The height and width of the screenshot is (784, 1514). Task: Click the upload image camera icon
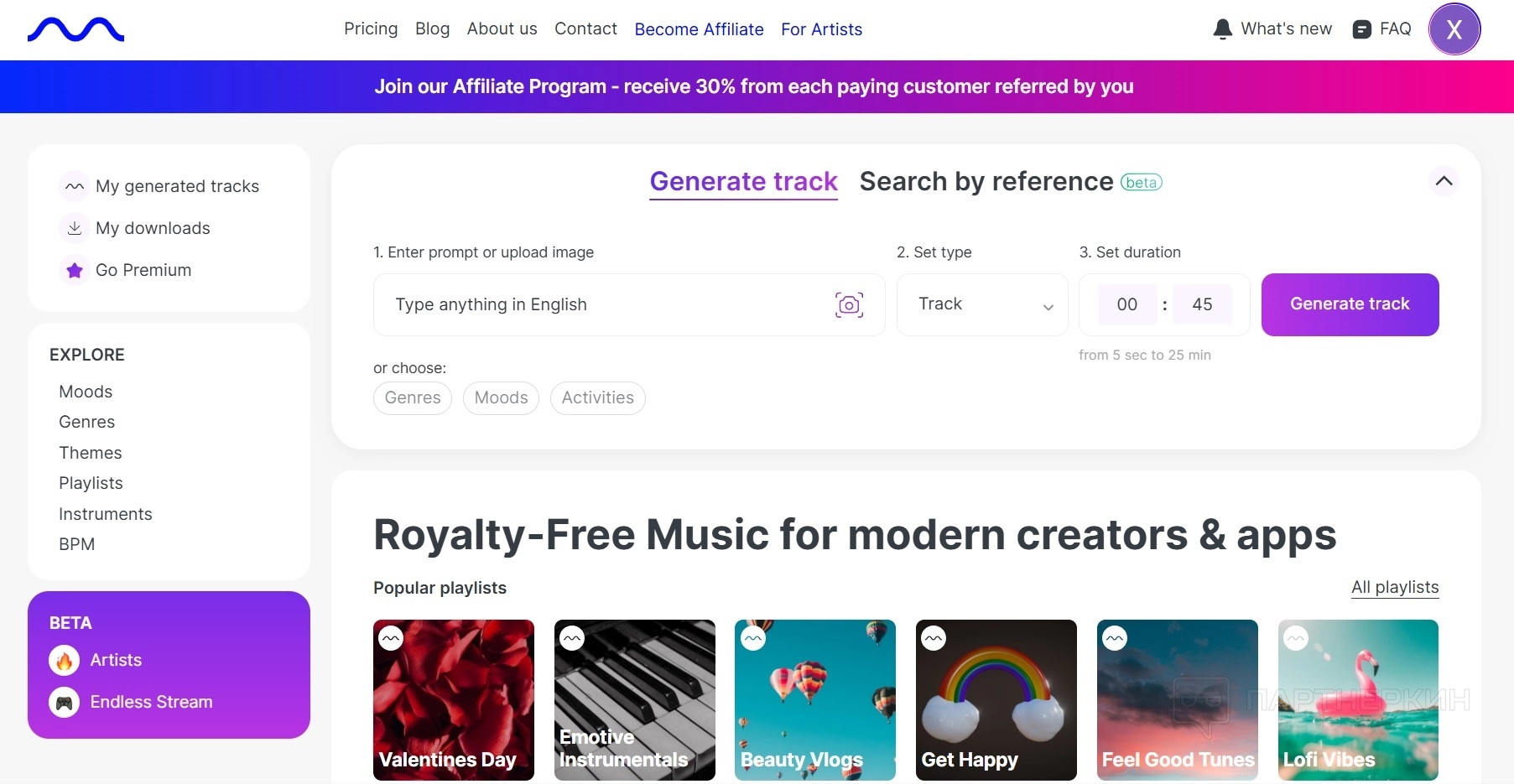[x=849, y=304]
